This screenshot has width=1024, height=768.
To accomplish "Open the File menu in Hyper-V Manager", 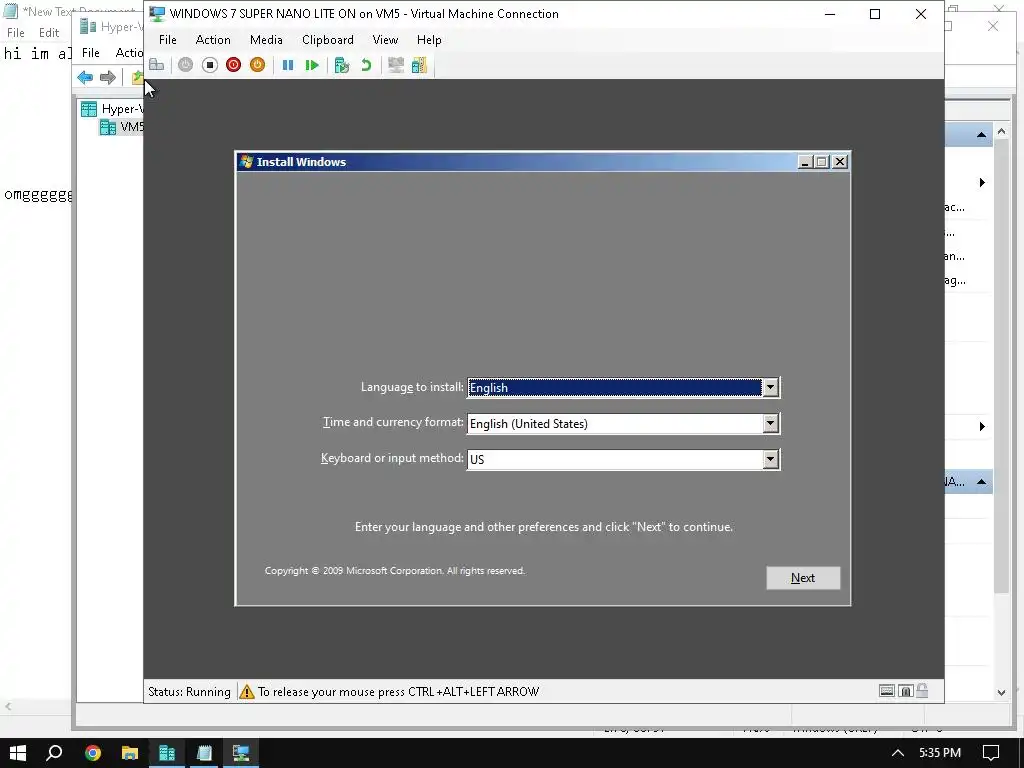I will coord(91,53).
